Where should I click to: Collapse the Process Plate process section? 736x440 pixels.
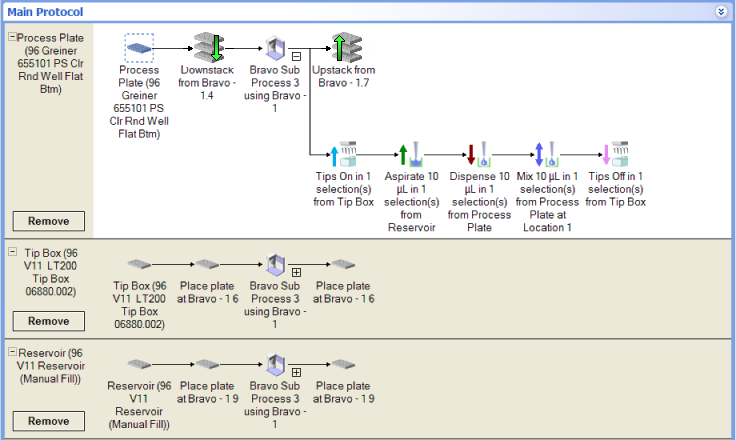coord(12,37)
